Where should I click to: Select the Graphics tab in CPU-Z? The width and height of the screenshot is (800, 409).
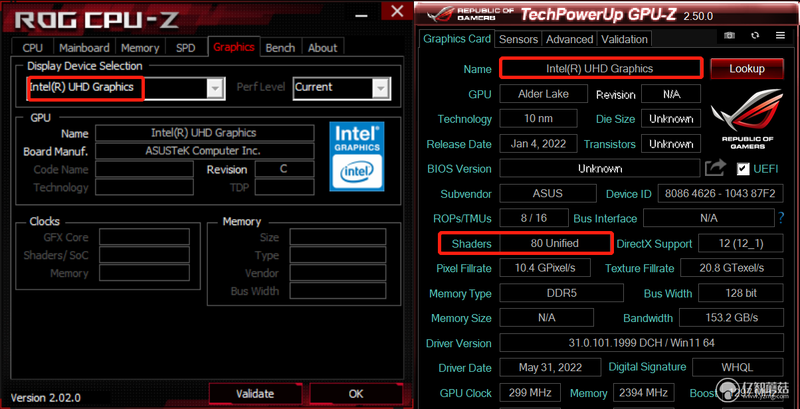234,47
